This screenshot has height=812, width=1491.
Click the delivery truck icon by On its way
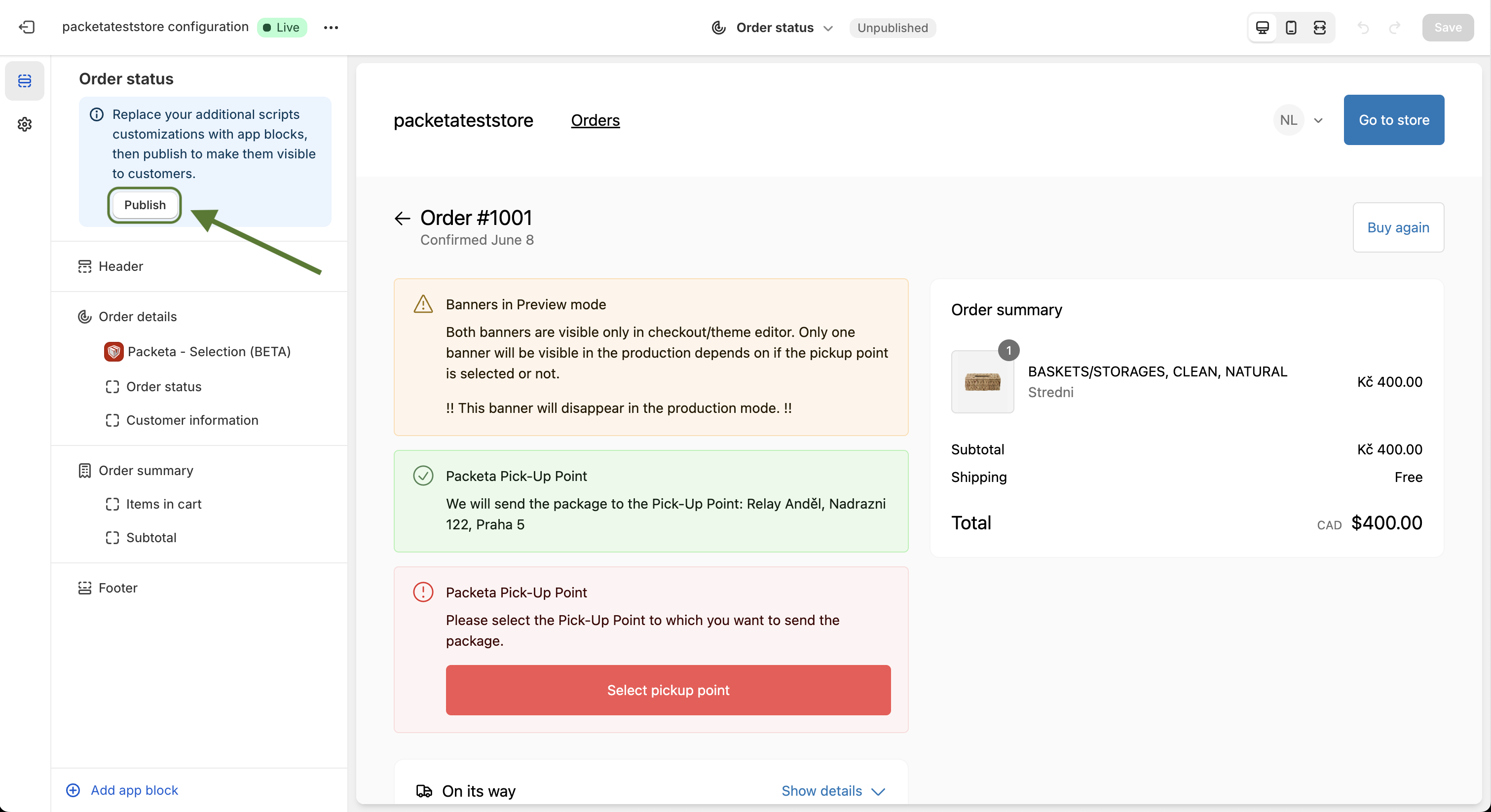point(424,791)
